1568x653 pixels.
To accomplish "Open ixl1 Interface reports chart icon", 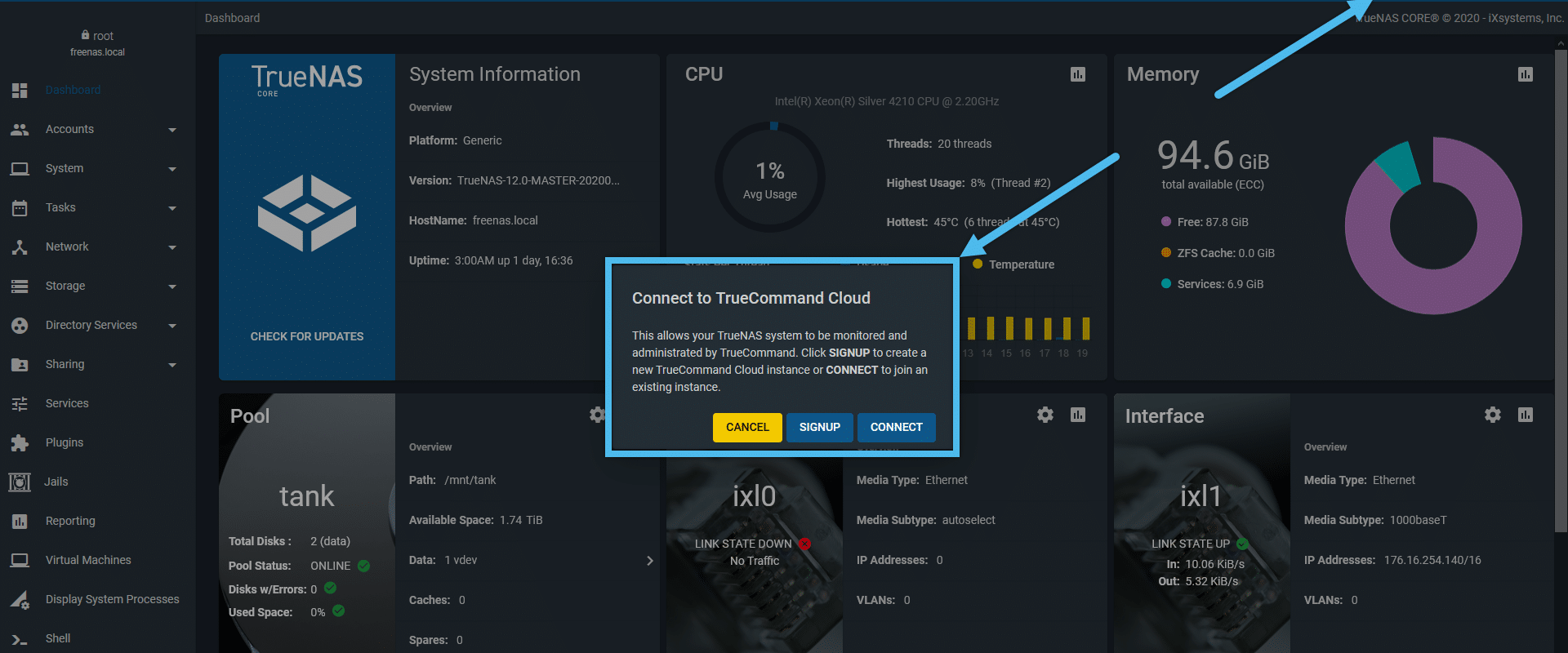I will tap(1526, 415).
